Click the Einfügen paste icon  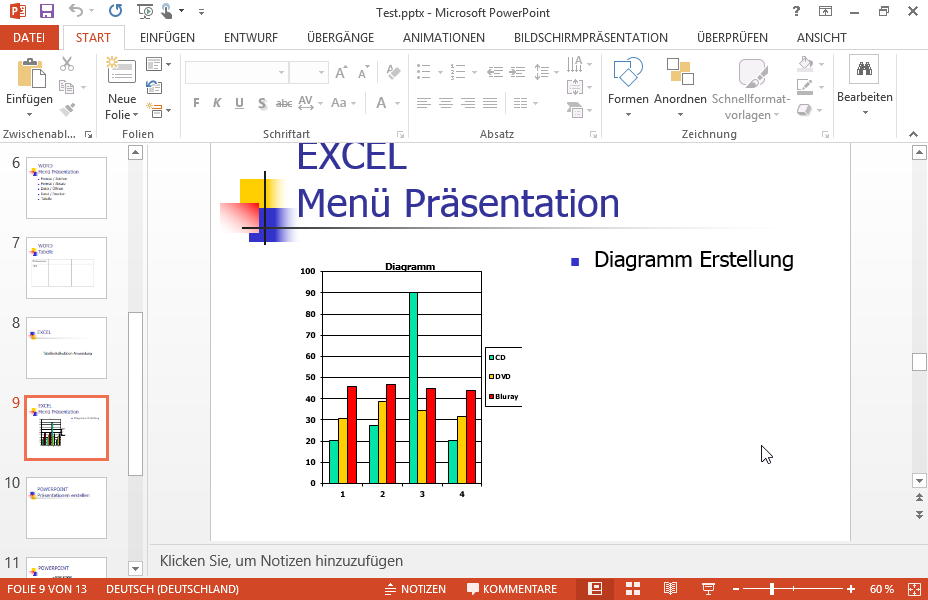point(31,73)
